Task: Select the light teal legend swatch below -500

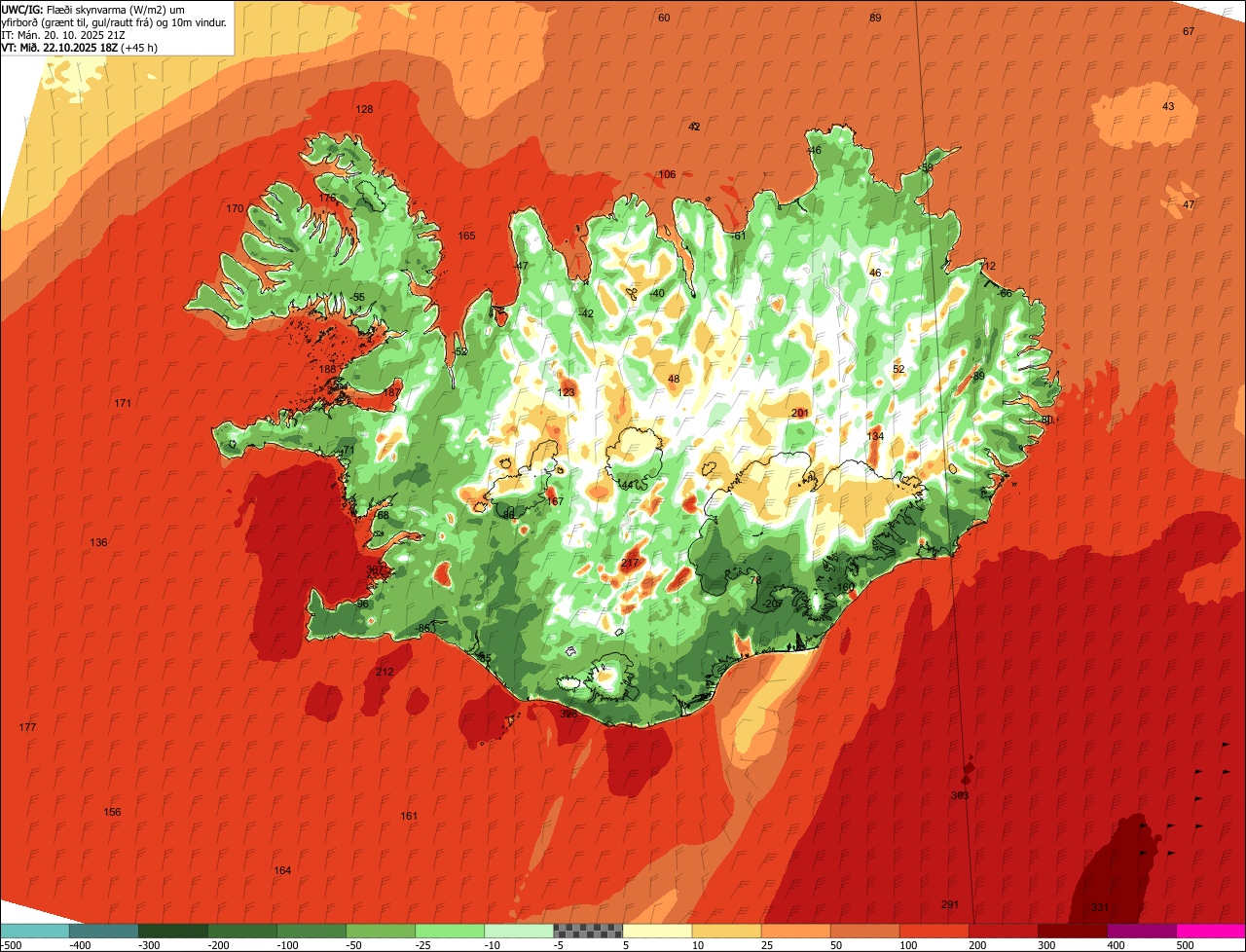Action: [x=34, y=931]
